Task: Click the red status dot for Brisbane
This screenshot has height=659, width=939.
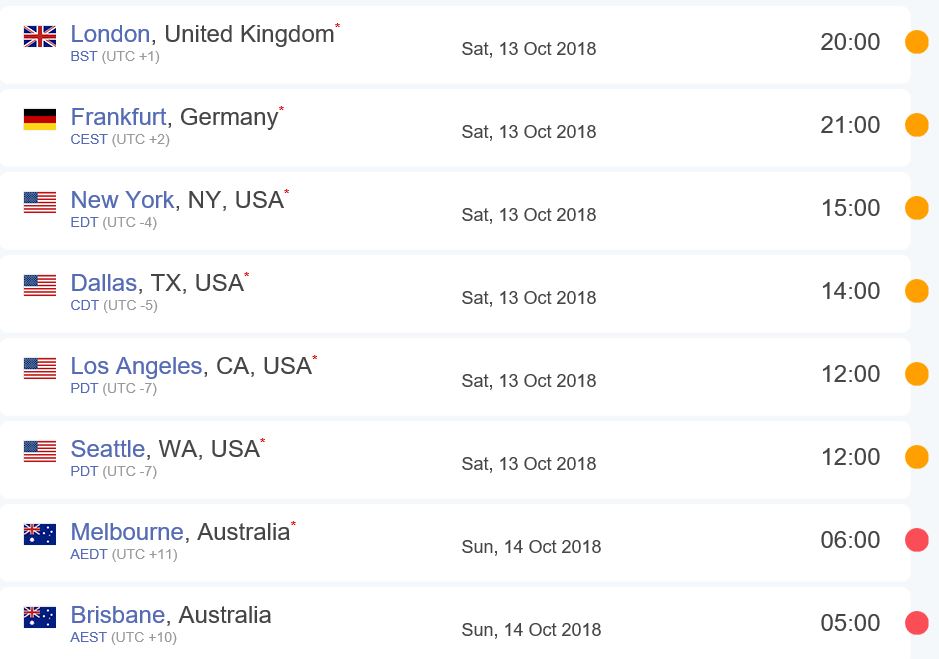Action: (x=917, y=623)
